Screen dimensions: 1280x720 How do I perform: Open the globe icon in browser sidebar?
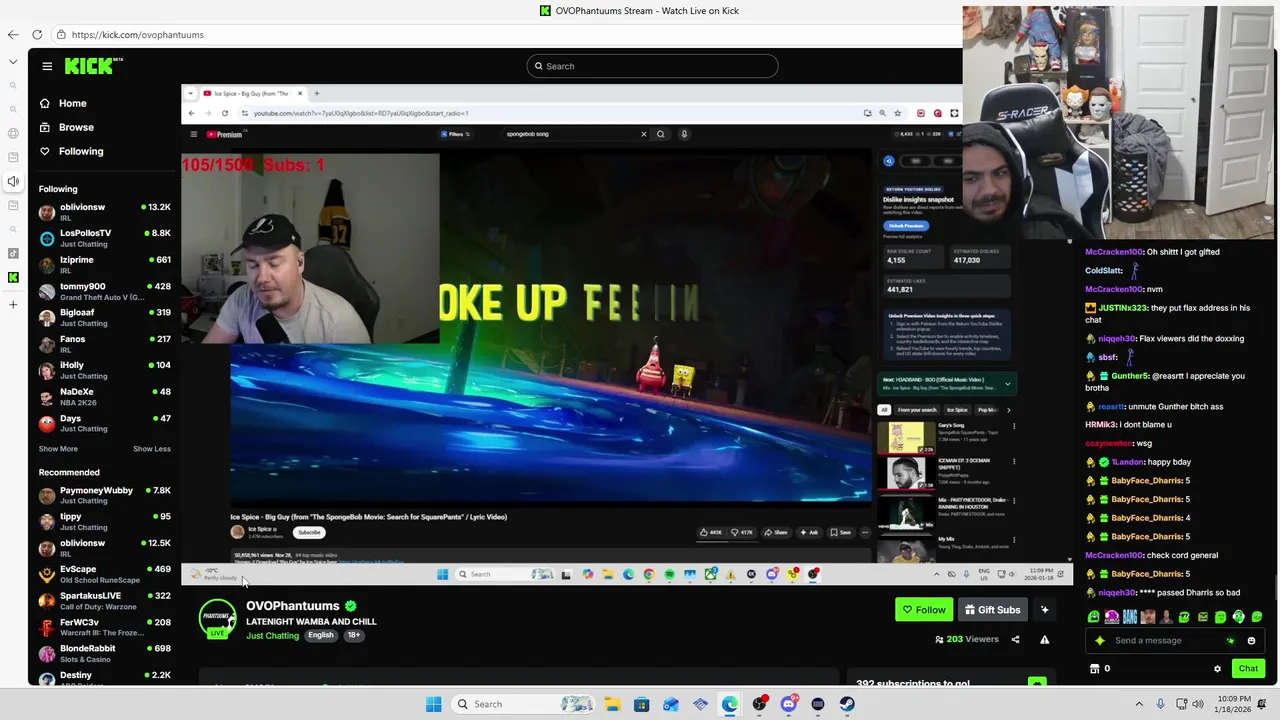(x=13, y=133)
